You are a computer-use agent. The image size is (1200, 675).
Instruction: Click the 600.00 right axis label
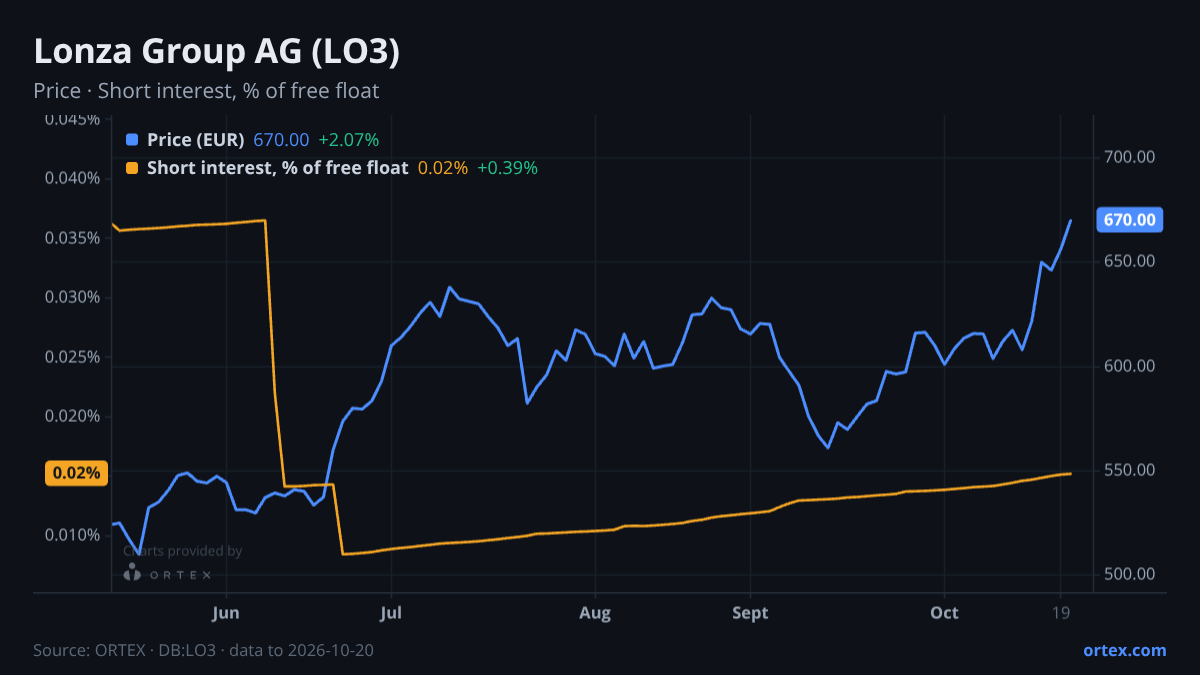coord(1130,366)
